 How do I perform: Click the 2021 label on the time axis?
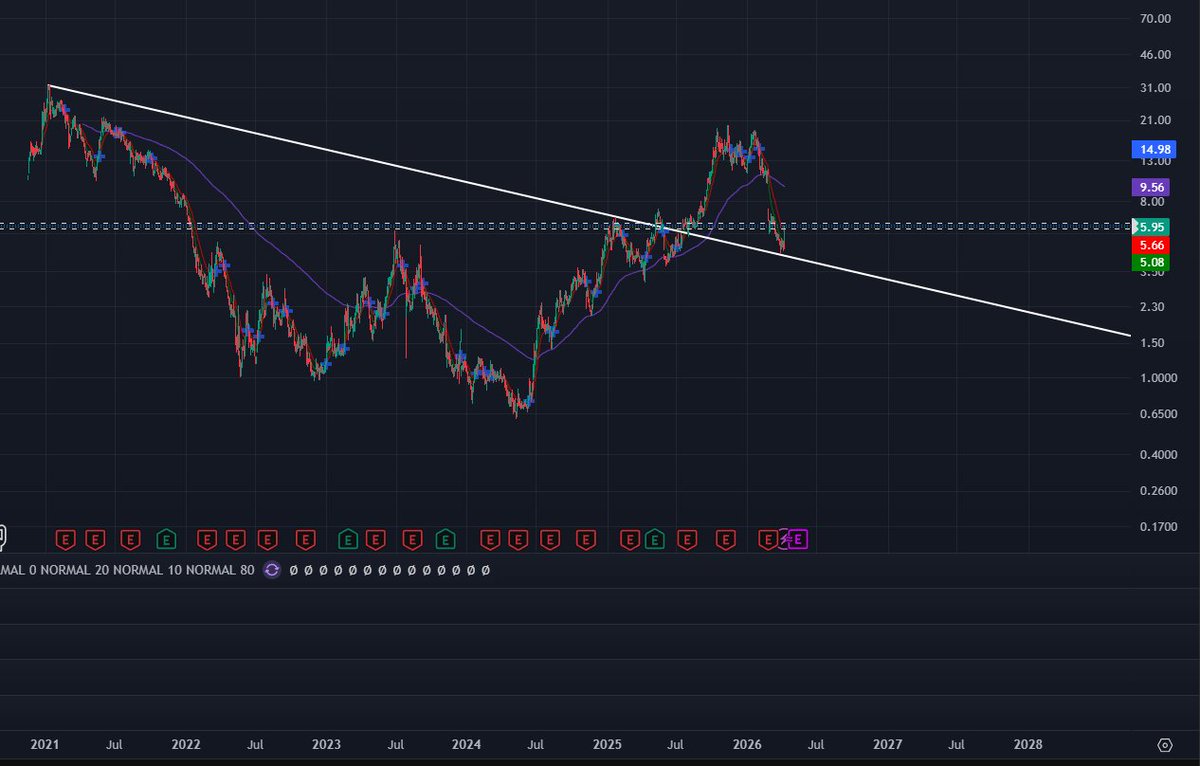pos(45,745)
